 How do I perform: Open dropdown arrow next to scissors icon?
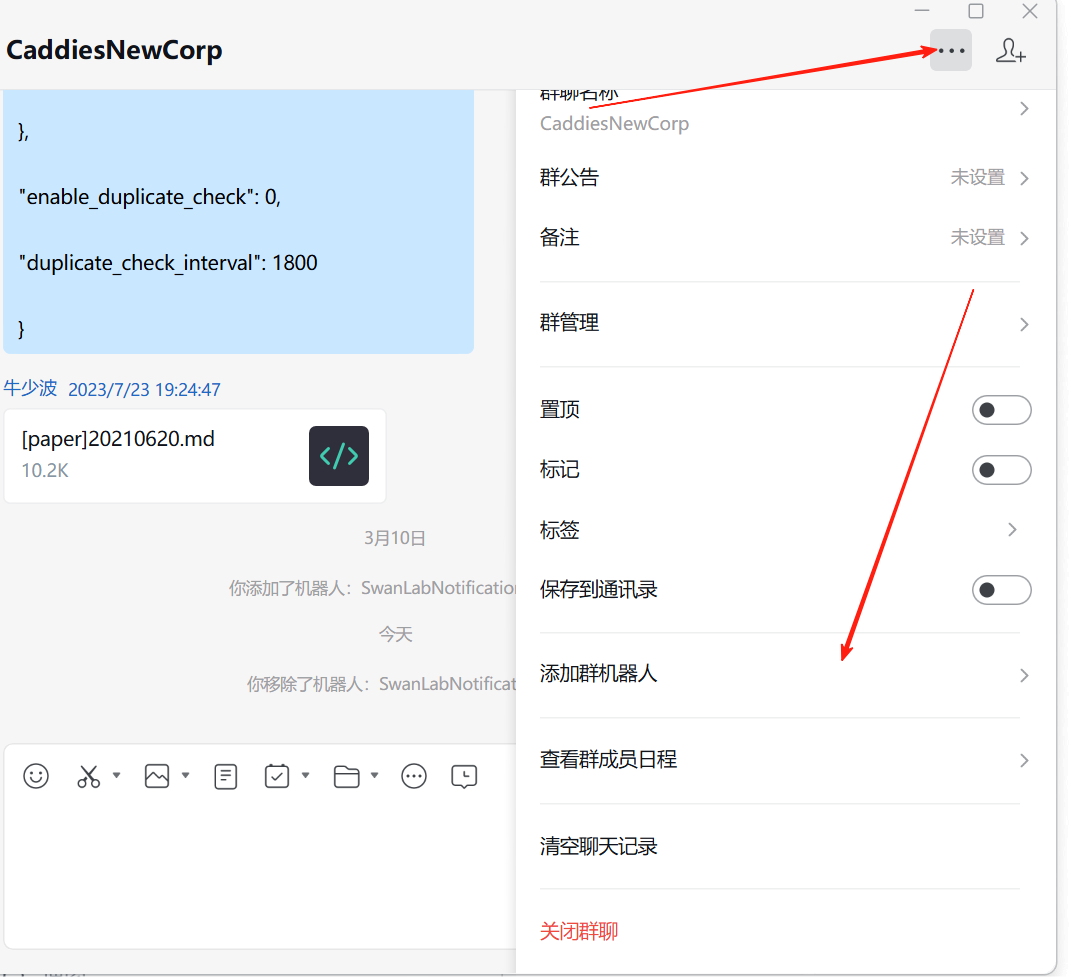click(116, 776)
